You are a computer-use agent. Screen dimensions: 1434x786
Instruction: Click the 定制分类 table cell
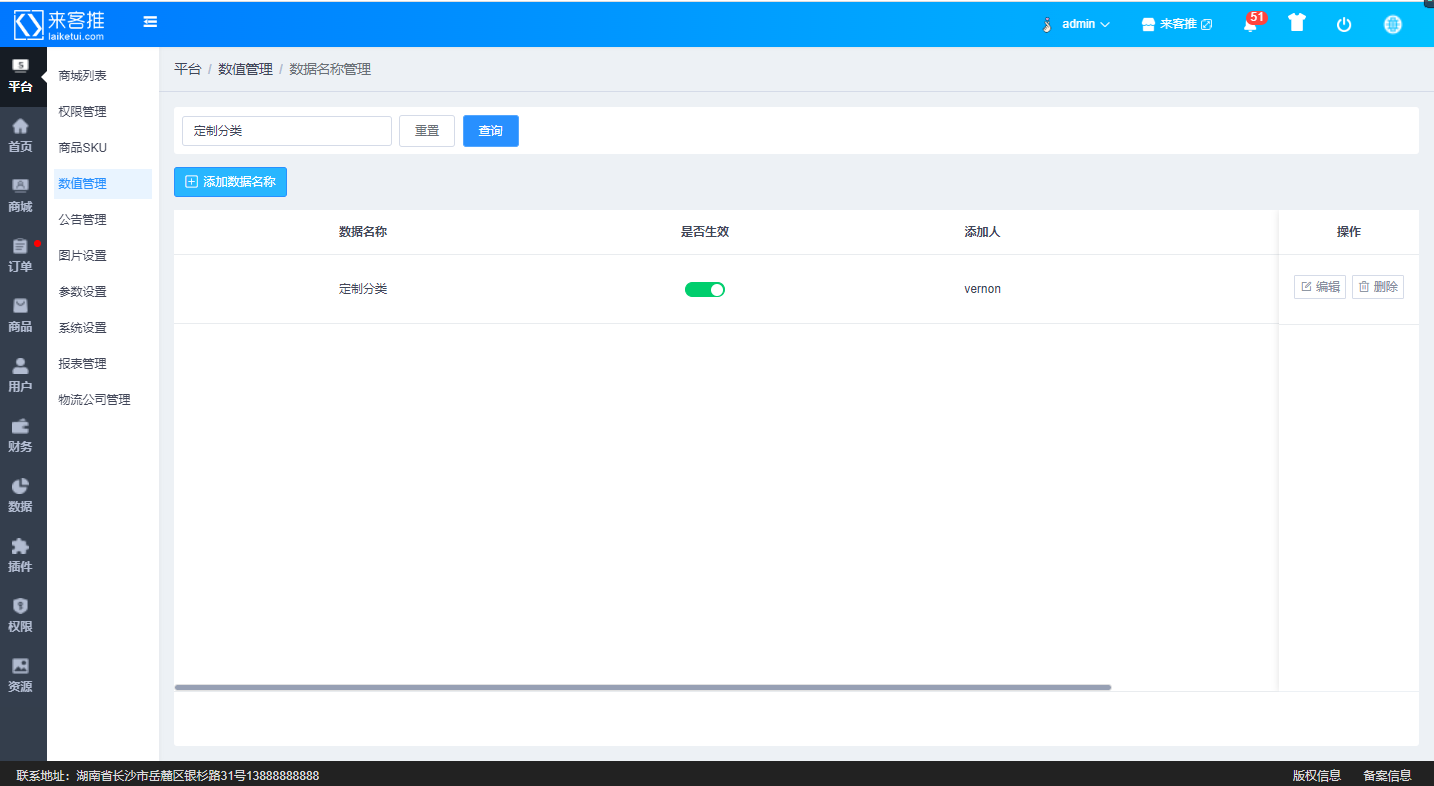[363, 289]
